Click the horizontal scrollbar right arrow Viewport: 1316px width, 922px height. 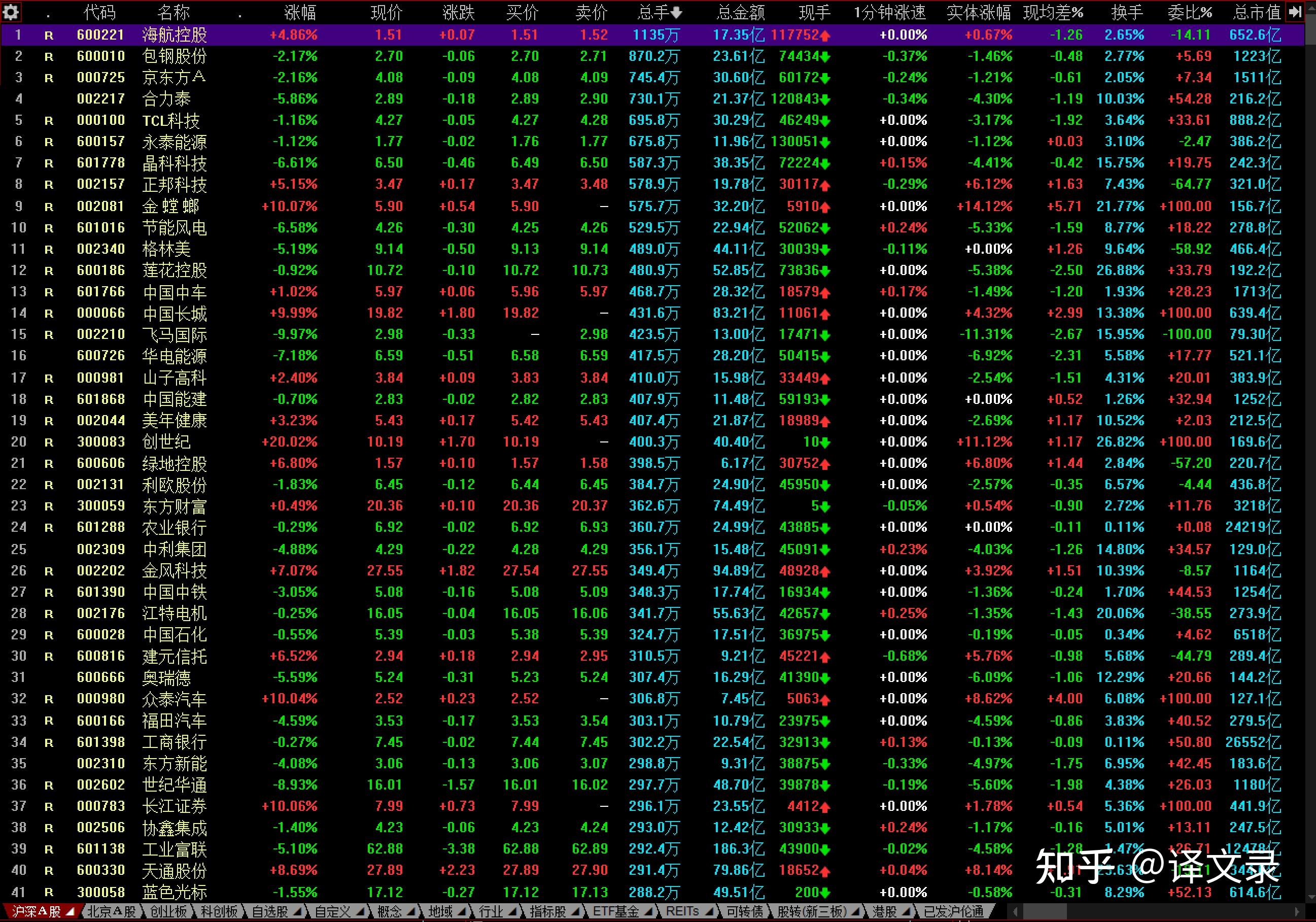pos(1297,911)
